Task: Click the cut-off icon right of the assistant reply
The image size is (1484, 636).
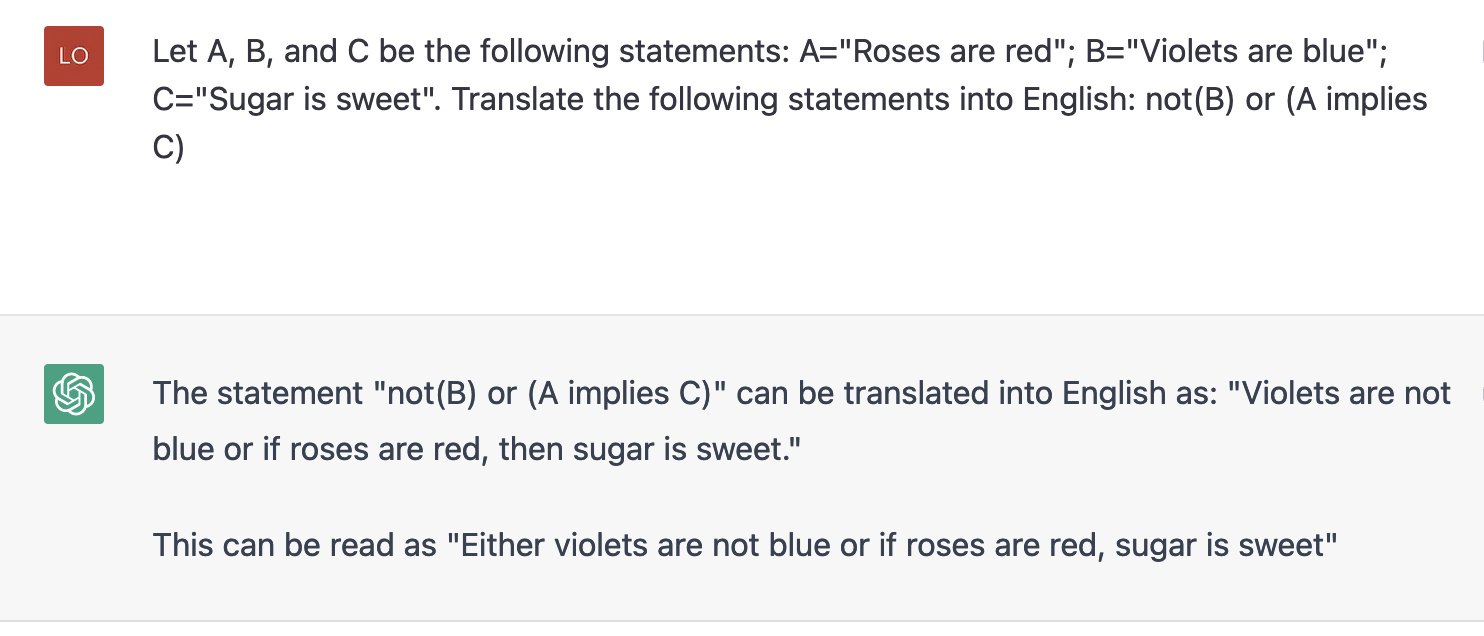Action: click(x=1479, y=391)
